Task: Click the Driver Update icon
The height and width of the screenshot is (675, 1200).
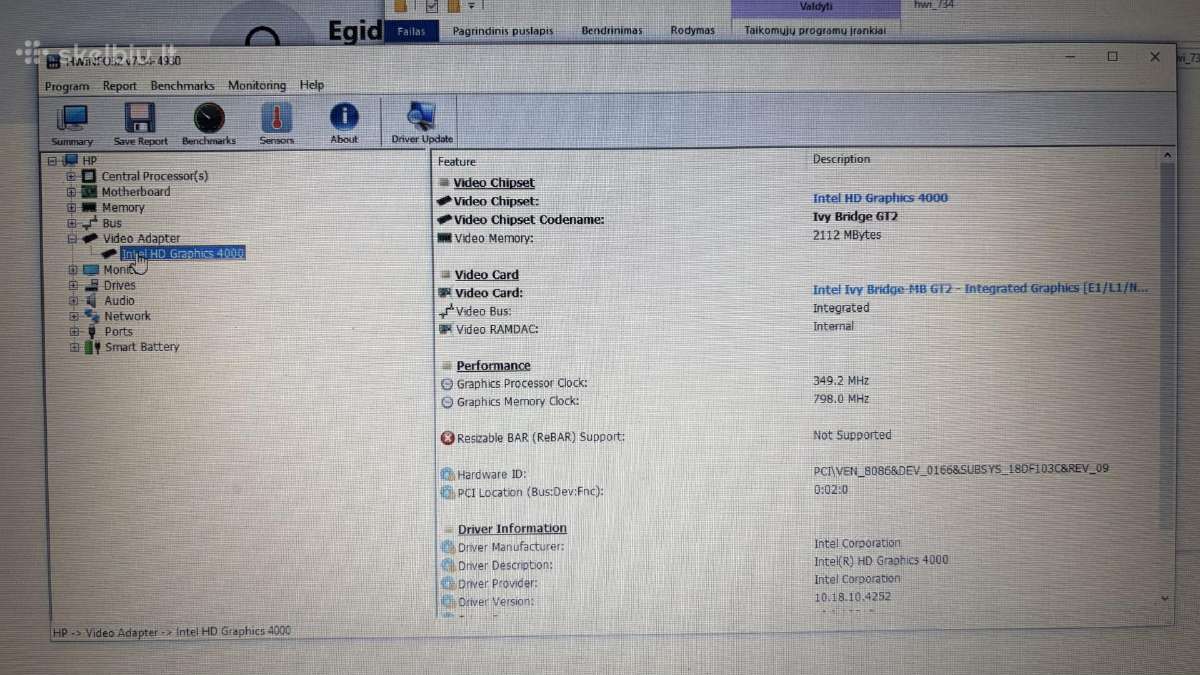Action: coord(422,118)
